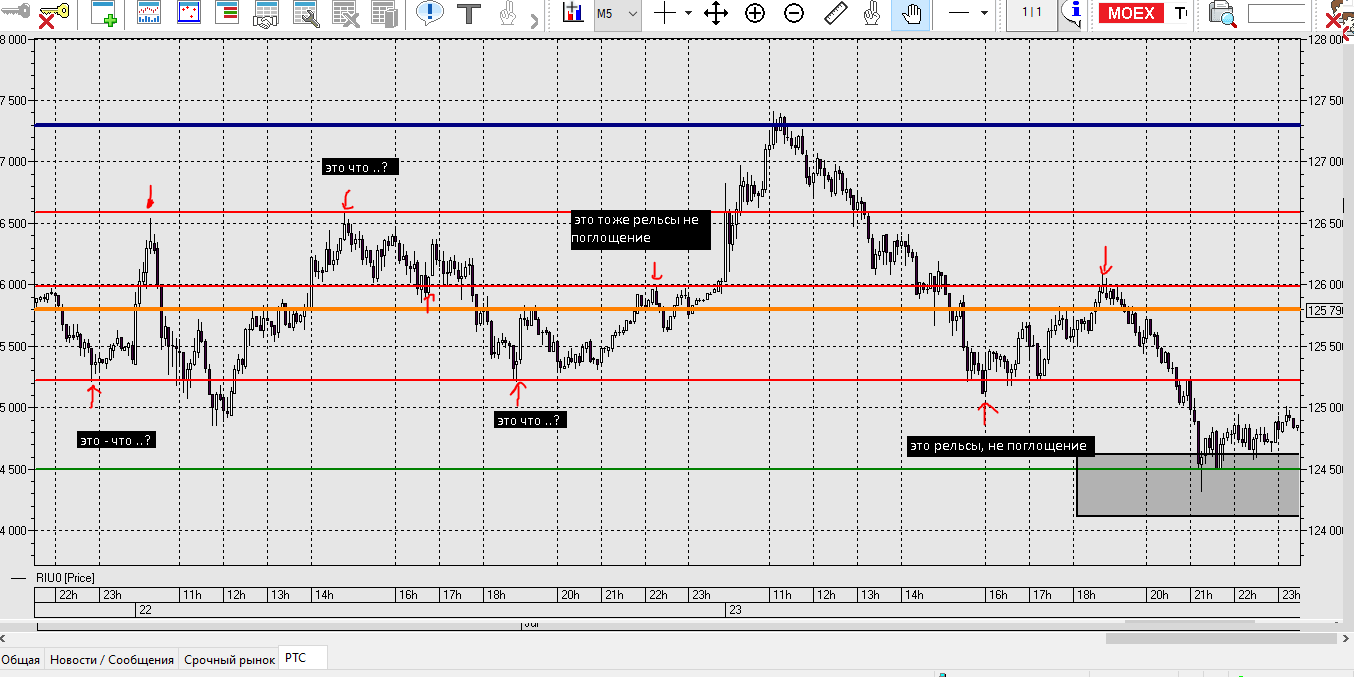This screenshot has width=1354, height=677.
Task: Select the text T annotation tool
Action: (468, 14)
